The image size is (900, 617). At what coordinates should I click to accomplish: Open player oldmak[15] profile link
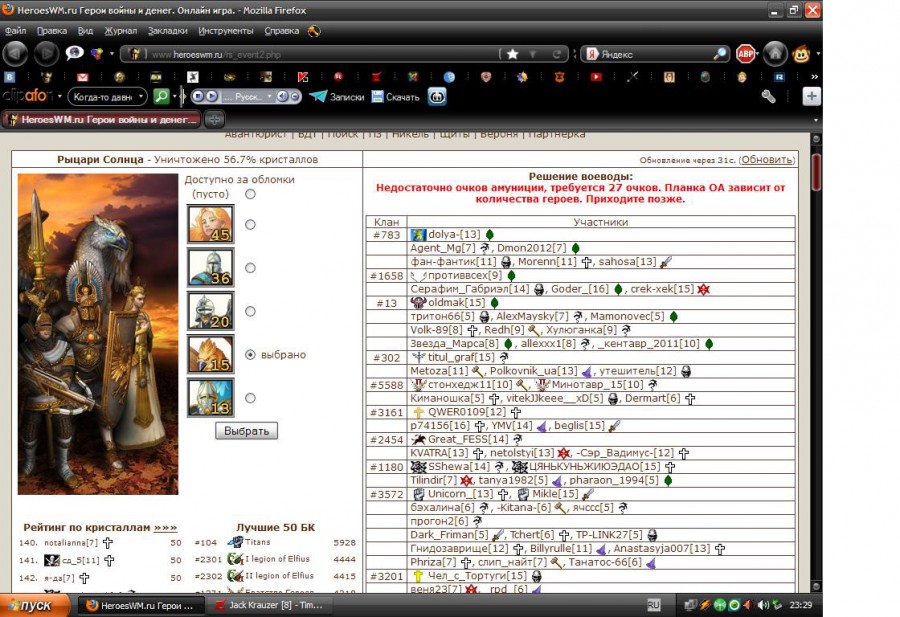[x=456, y=302]
